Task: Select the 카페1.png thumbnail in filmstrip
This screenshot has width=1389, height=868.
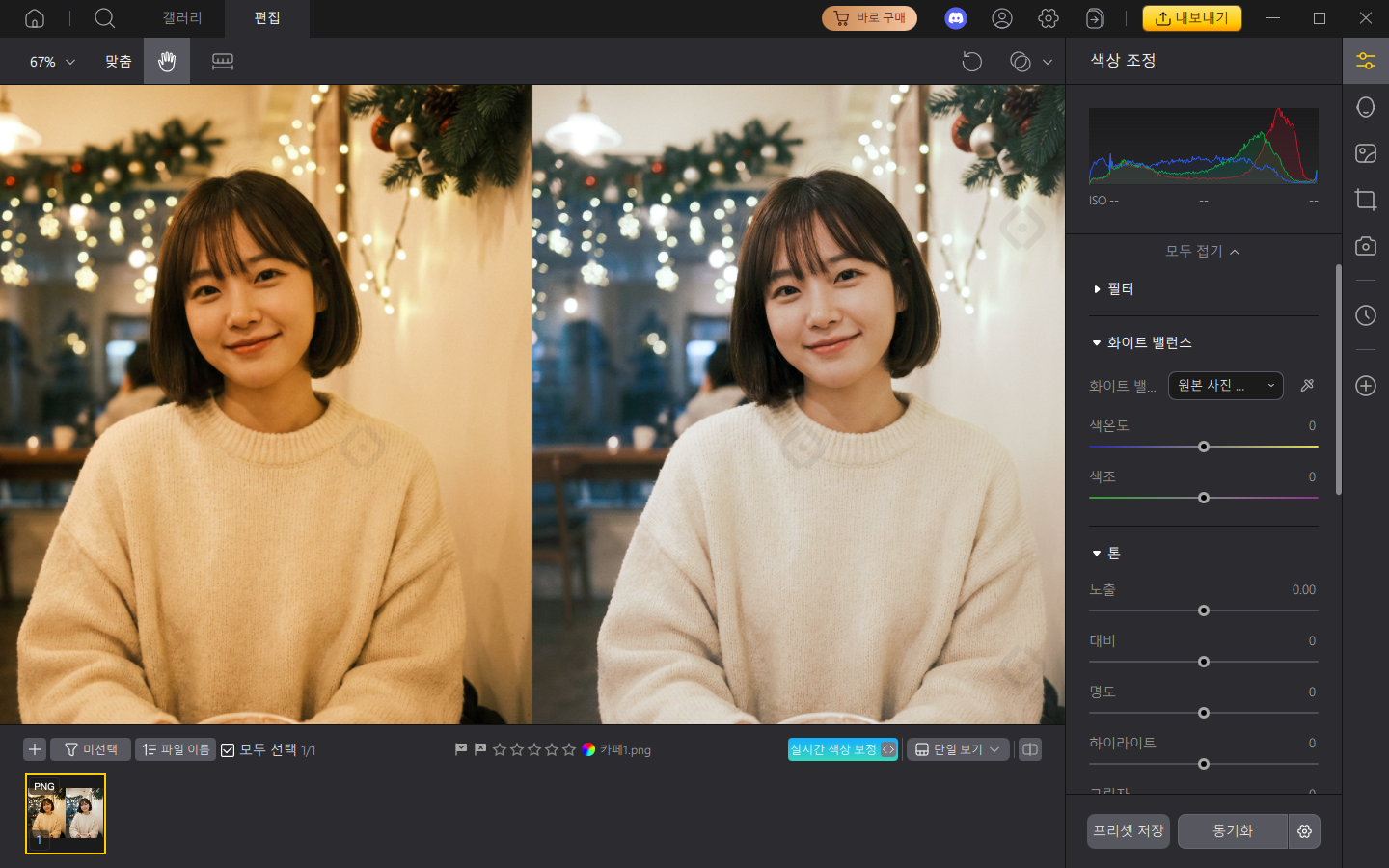Action: click(x=66, y=814)
